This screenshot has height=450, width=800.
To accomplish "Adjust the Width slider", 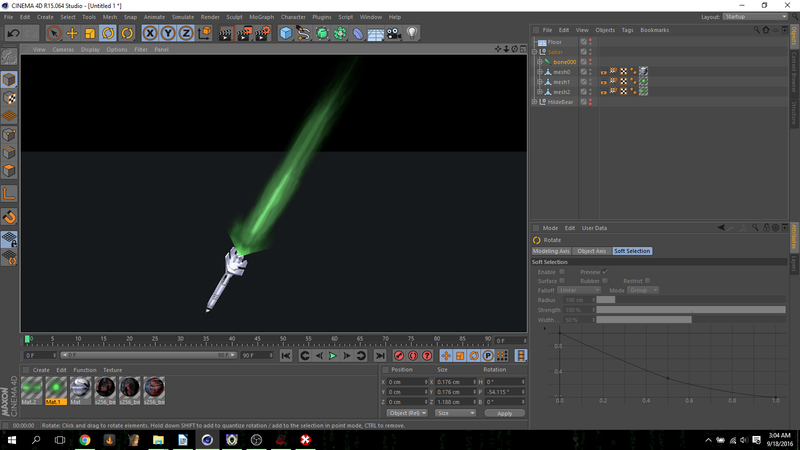I will [x=691, y=320].
